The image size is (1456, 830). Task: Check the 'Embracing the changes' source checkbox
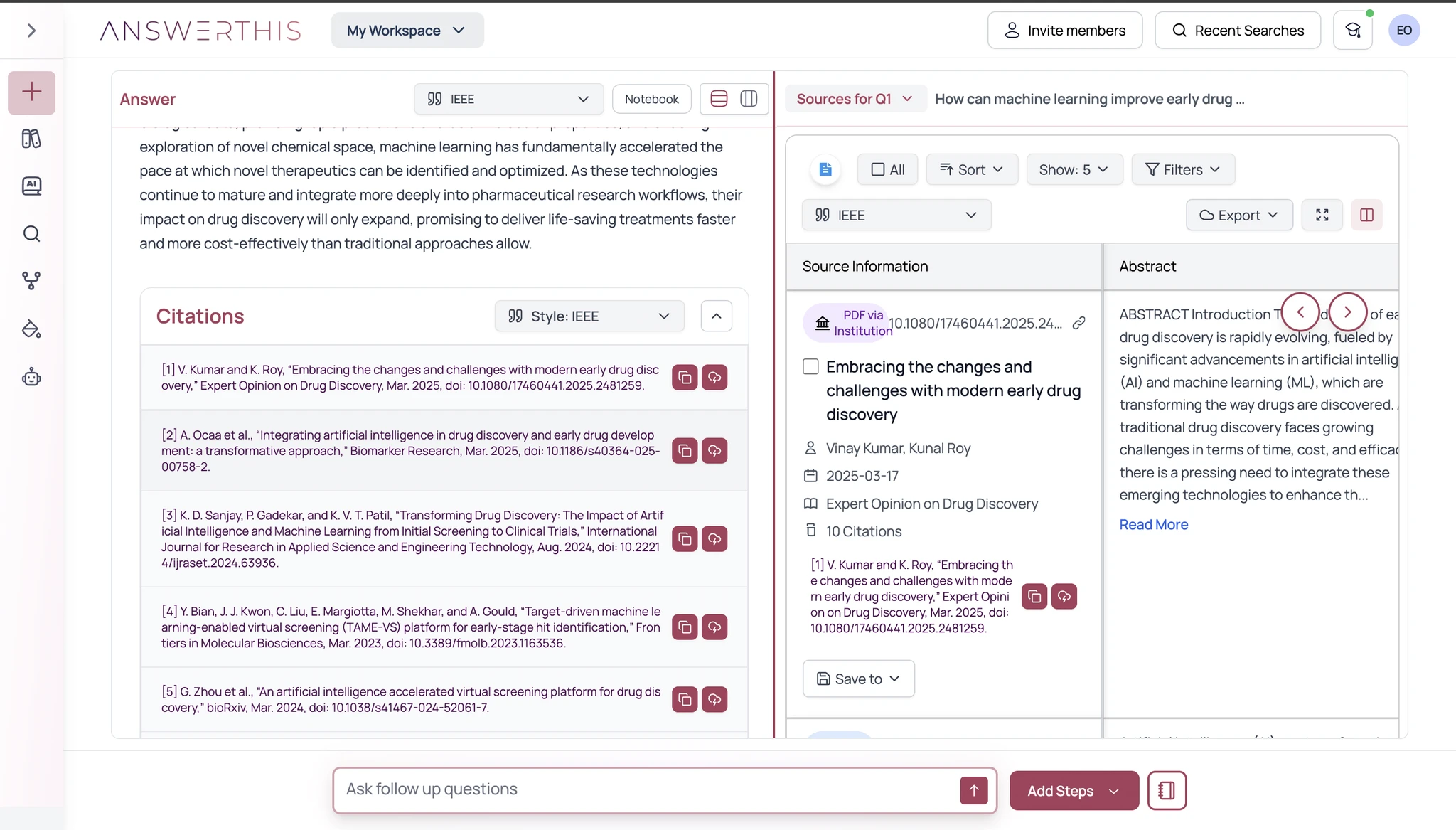(810, 366)
